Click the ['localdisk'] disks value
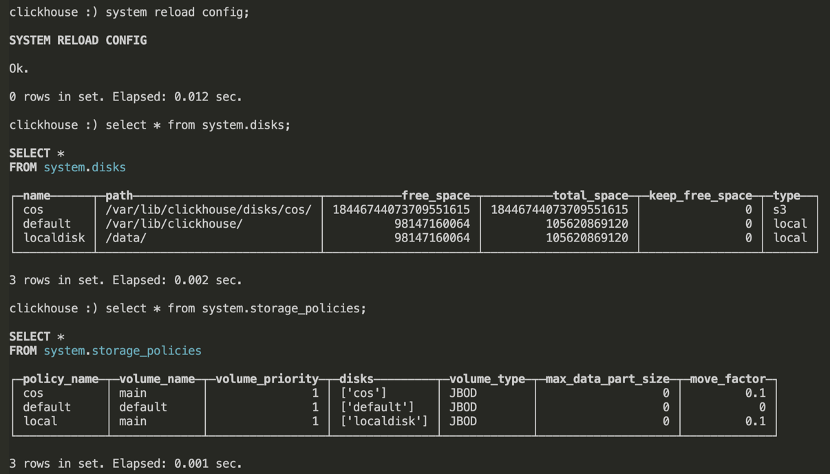 [x=384, y=421]
